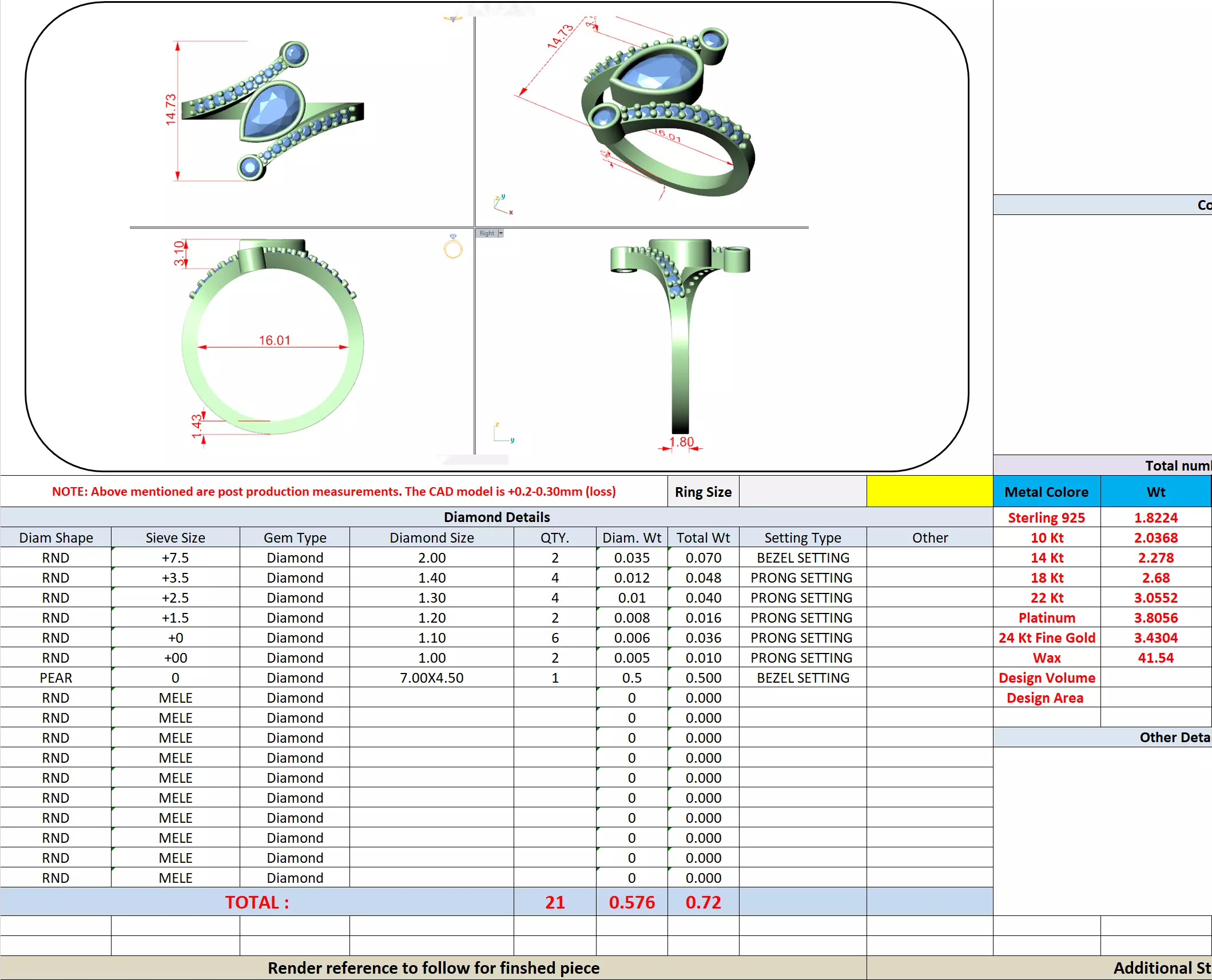Select the Platinum weight value 3.8056

[1155, 618]
